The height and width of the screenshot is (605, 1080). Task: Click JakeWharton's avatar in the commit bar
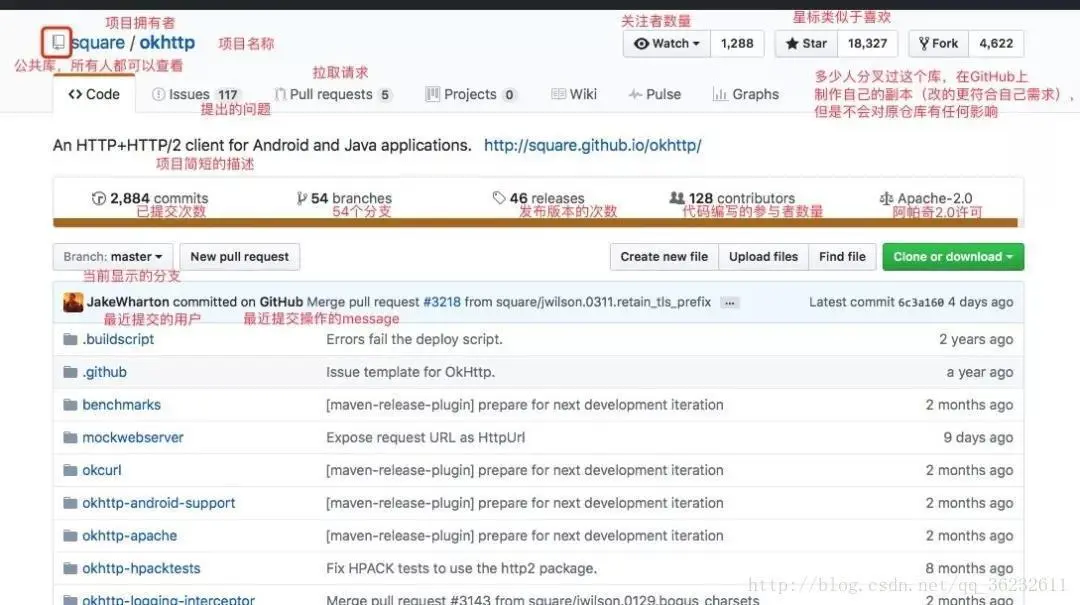coord(72,301)
